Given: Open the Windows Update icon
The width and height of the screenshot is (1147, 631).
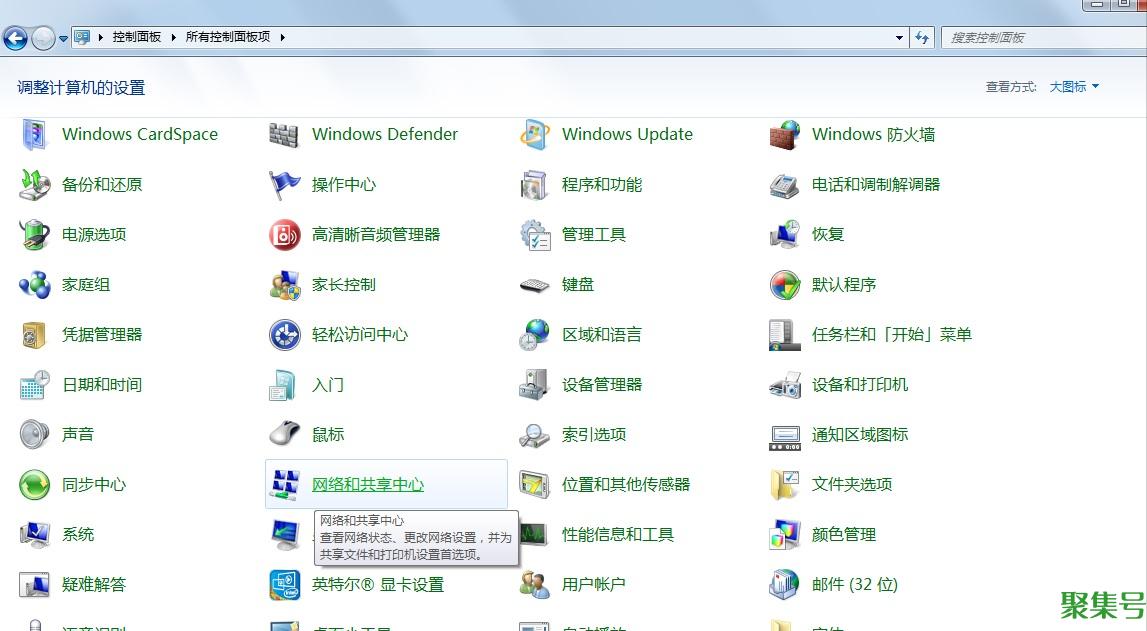Looking at the screenshot, I should pyautogui.click(x=534, y=135).
